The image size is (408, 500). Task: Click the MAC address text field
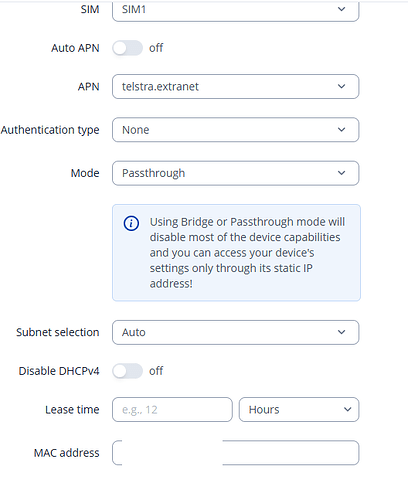[236, 453]
